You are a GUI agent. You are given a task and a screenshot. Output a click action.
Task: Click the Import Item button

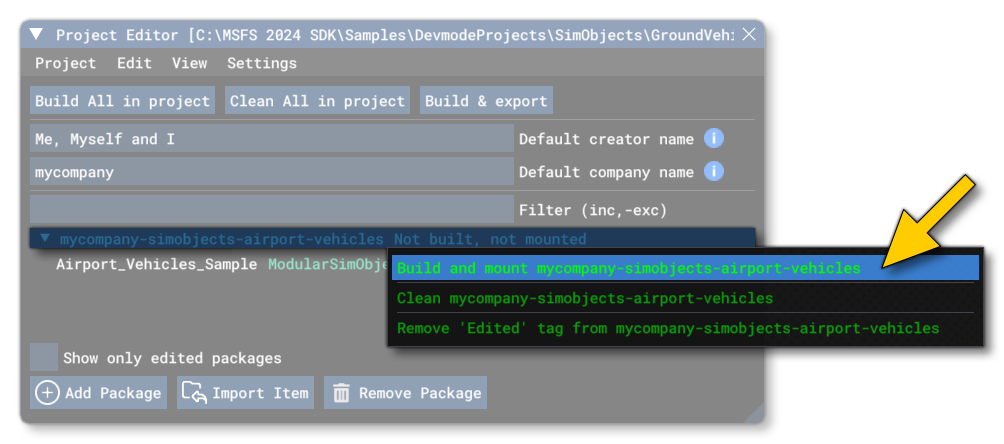(246, 392)
